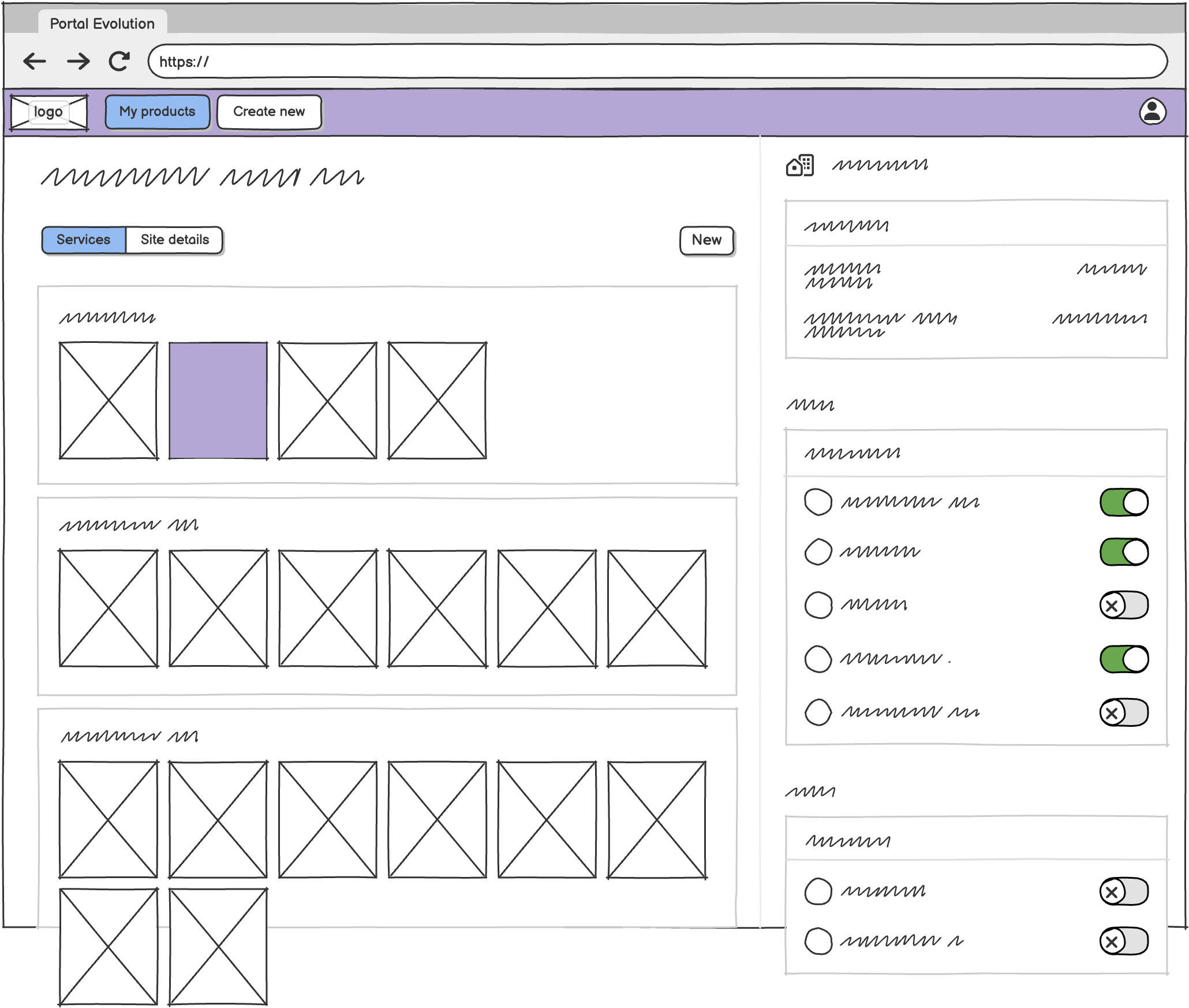Image resolution: width=1189 pixels, height=1008 pixels.
Task: Click the logo placeholder image
Action: point(49,112)
